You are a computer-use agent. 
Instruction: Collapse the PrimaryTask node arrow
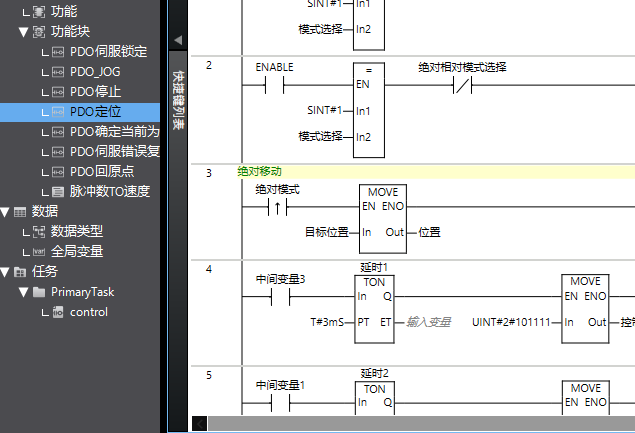pyautogui.click(x=23, y=292)
